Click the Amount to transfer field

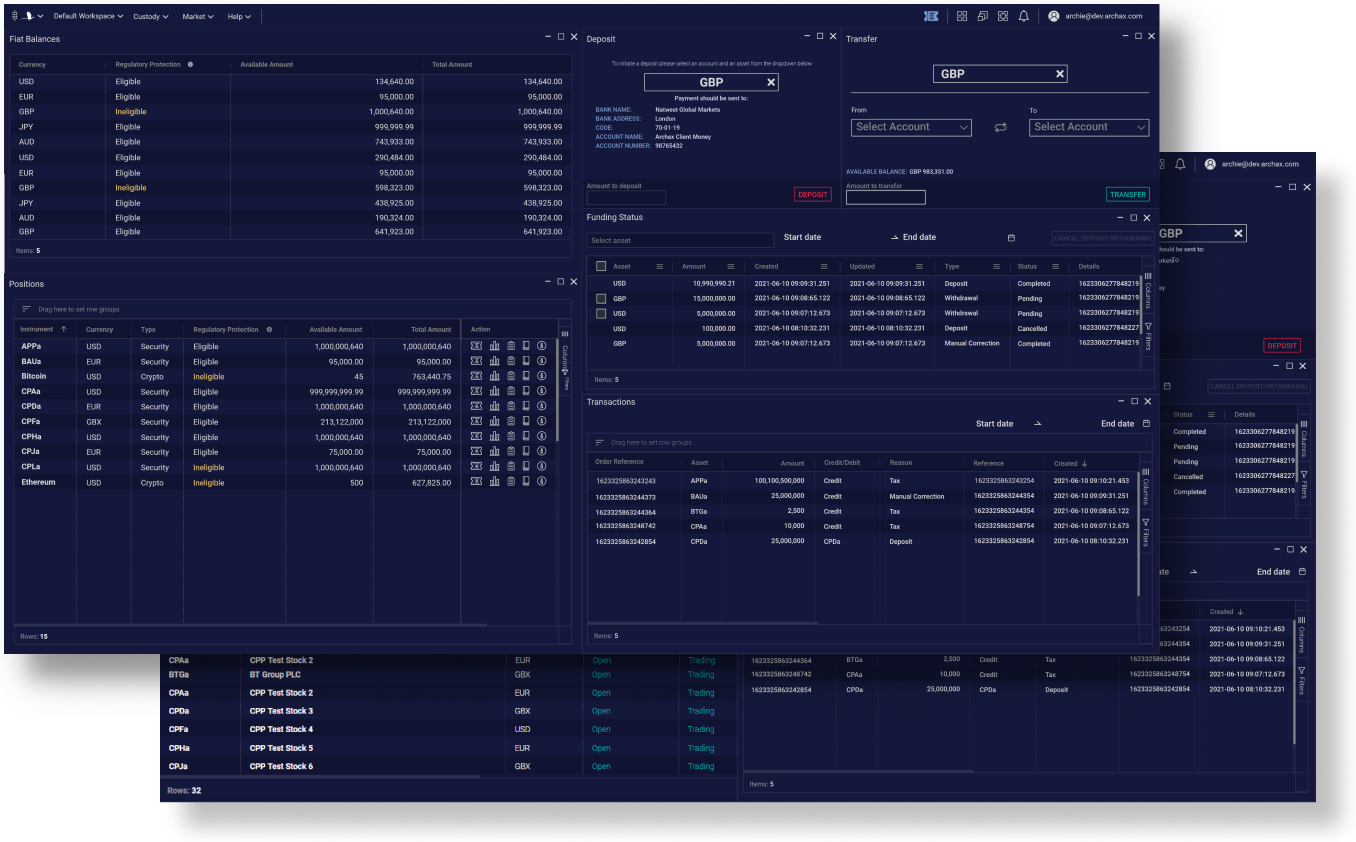point(886,198)
